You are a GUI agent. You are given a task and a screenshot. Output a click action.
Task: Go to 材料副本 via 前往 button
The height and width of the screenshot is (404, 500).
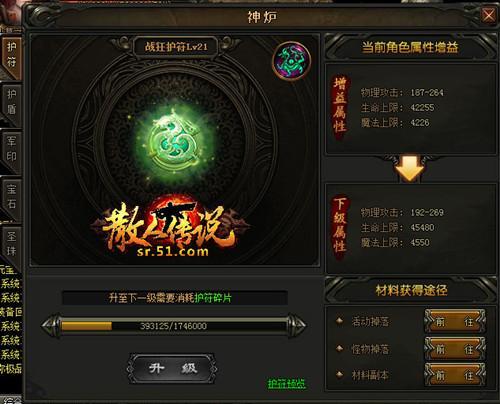(455, 375)
